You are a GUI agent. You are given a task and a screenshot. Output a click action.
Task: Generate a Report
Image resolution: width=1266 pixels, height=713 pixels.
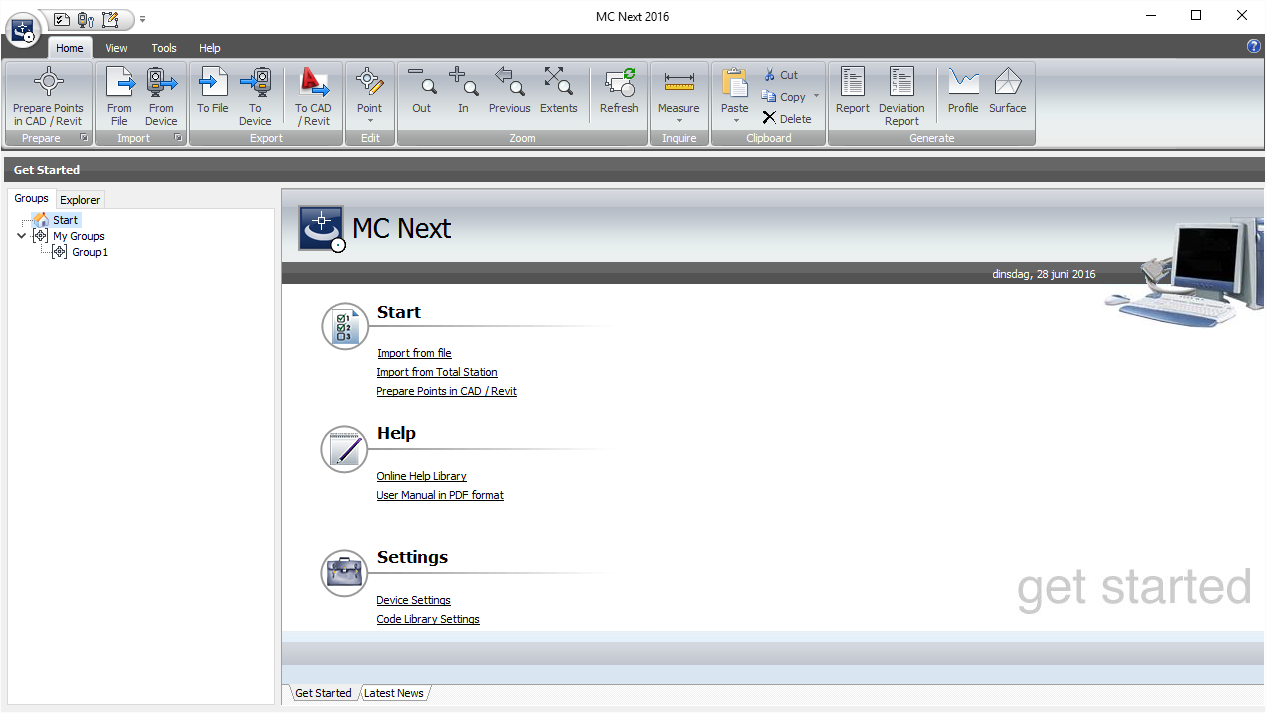[x=853, y=92]
